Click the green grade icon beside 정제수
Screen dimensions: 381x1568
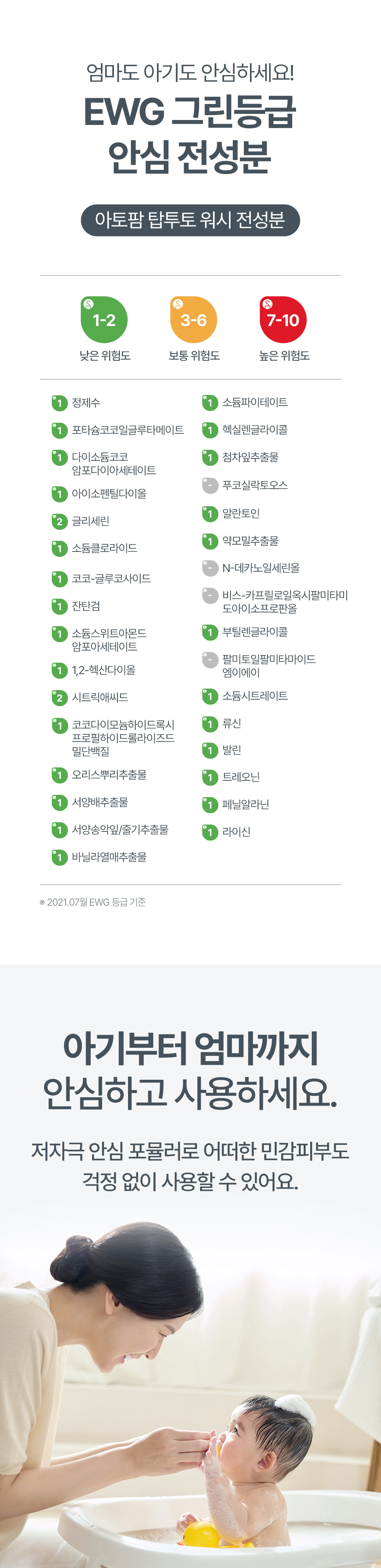tap(60, 403)
